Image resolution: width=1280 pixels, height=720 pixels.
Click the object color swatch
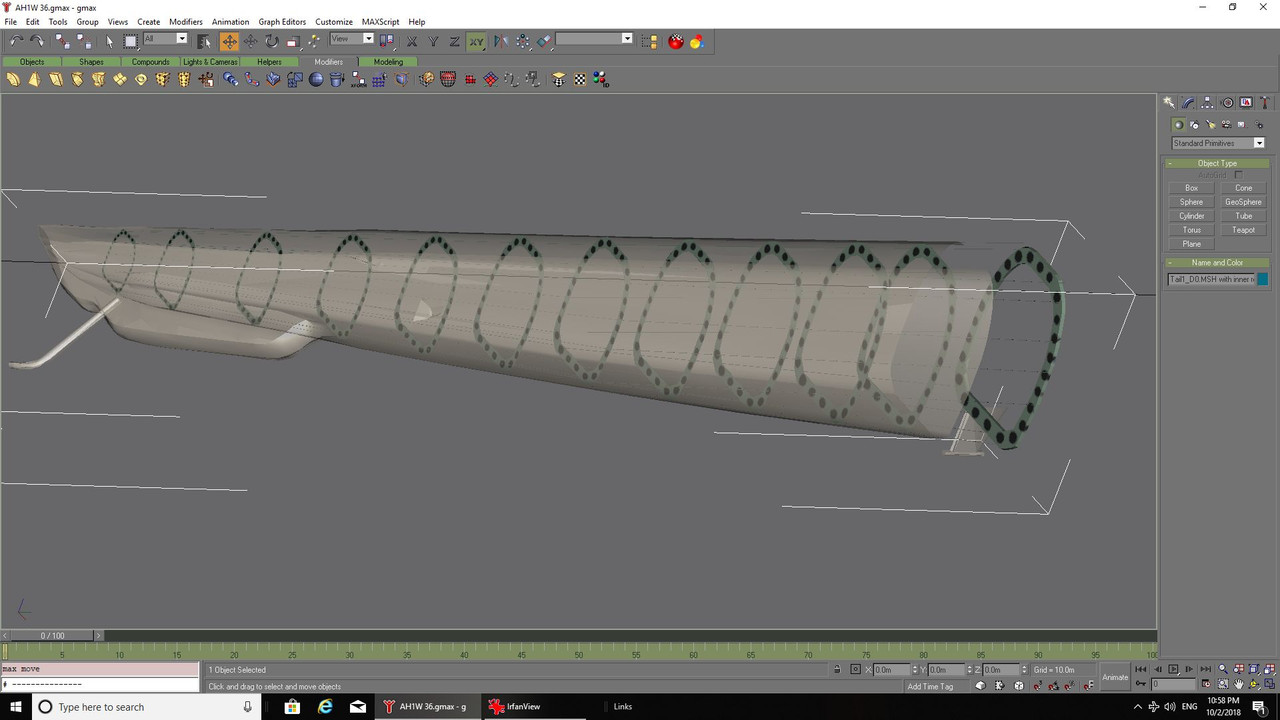[1262, 280]
